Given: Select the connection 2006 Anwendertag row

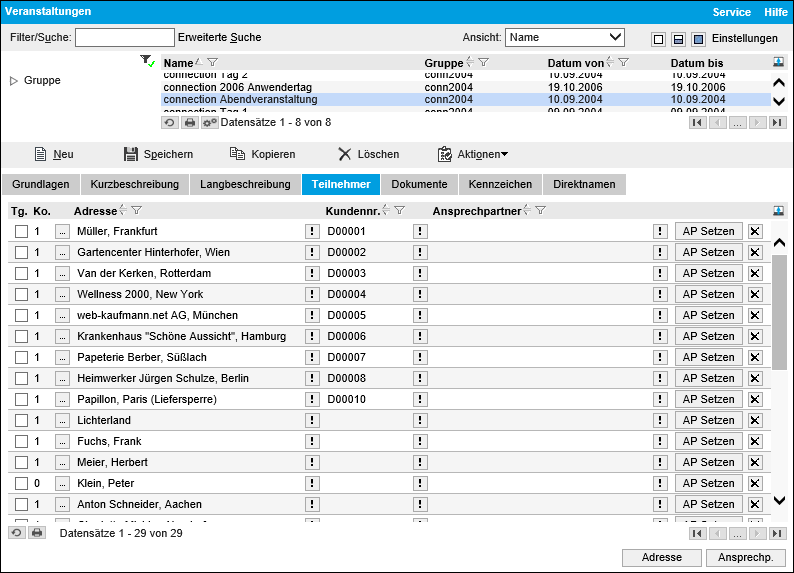Looking at the screenshot, I should click(466, 87).
